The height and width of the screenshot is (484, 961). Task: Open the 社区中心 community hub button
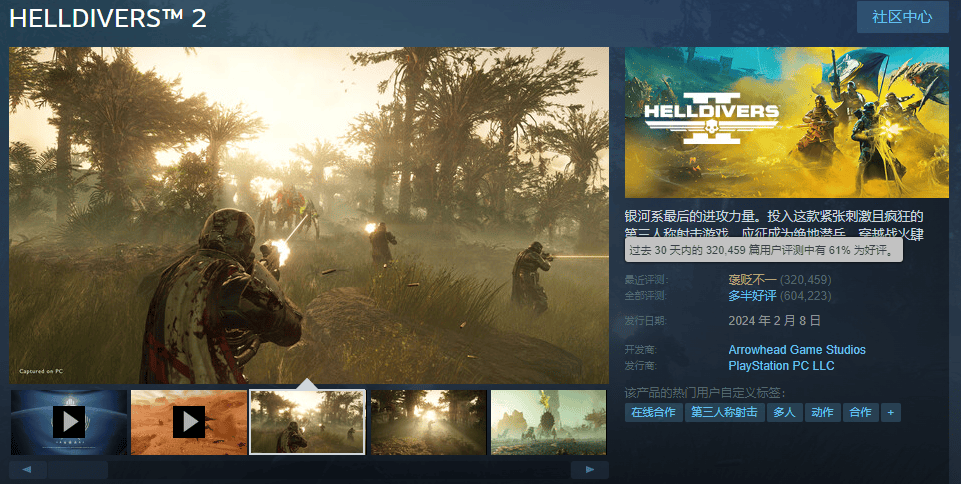coord(902,17)
